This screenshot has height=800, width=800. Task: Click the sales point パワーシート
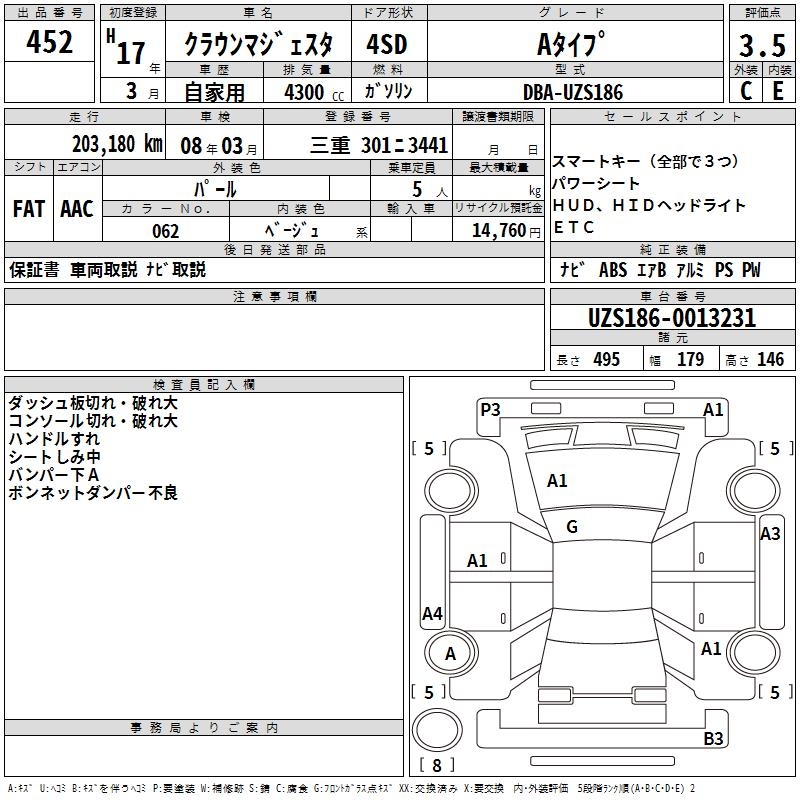[596, 183]
